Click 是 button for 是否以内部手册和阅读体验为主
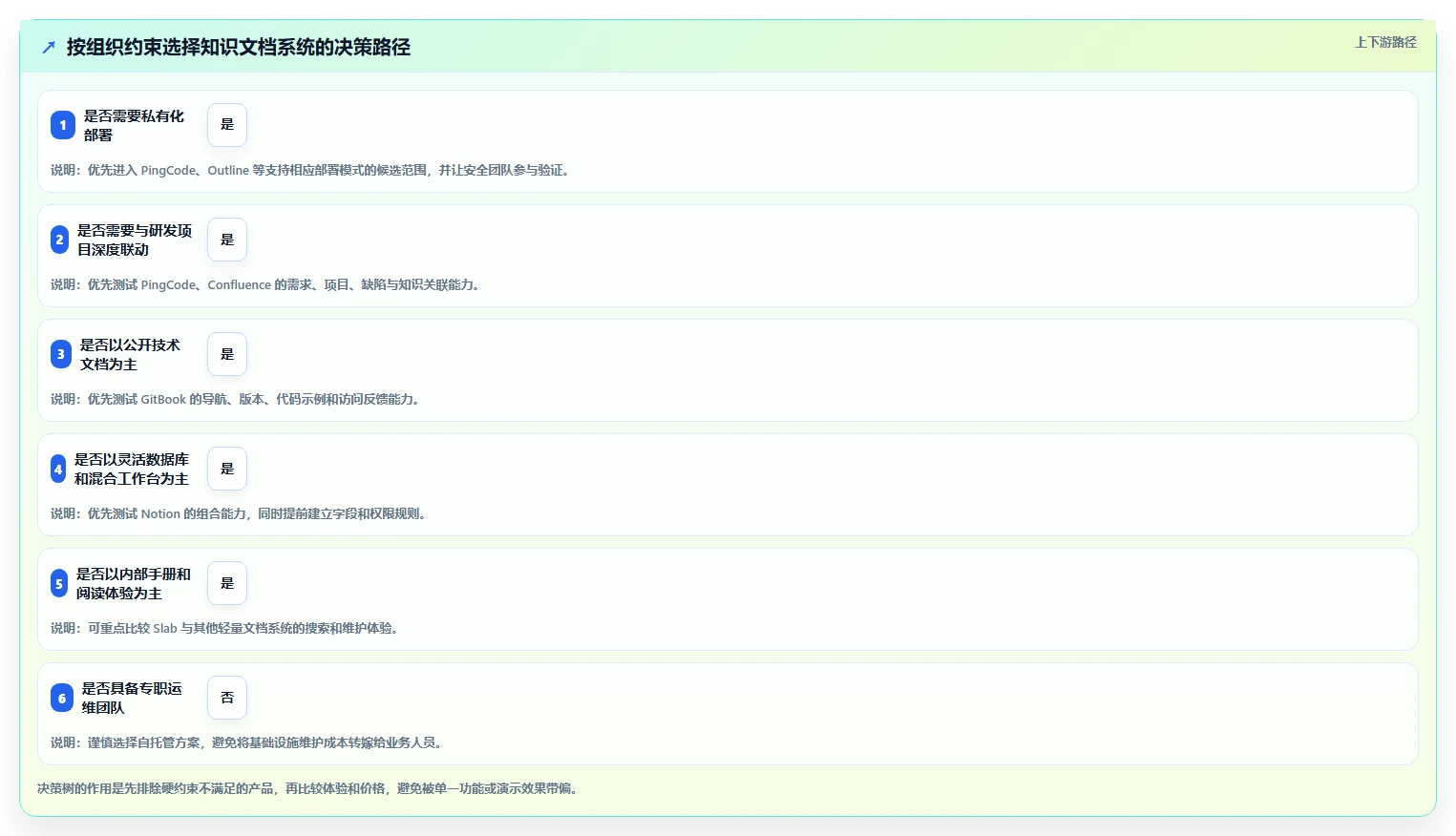 (x=227, y=583)
